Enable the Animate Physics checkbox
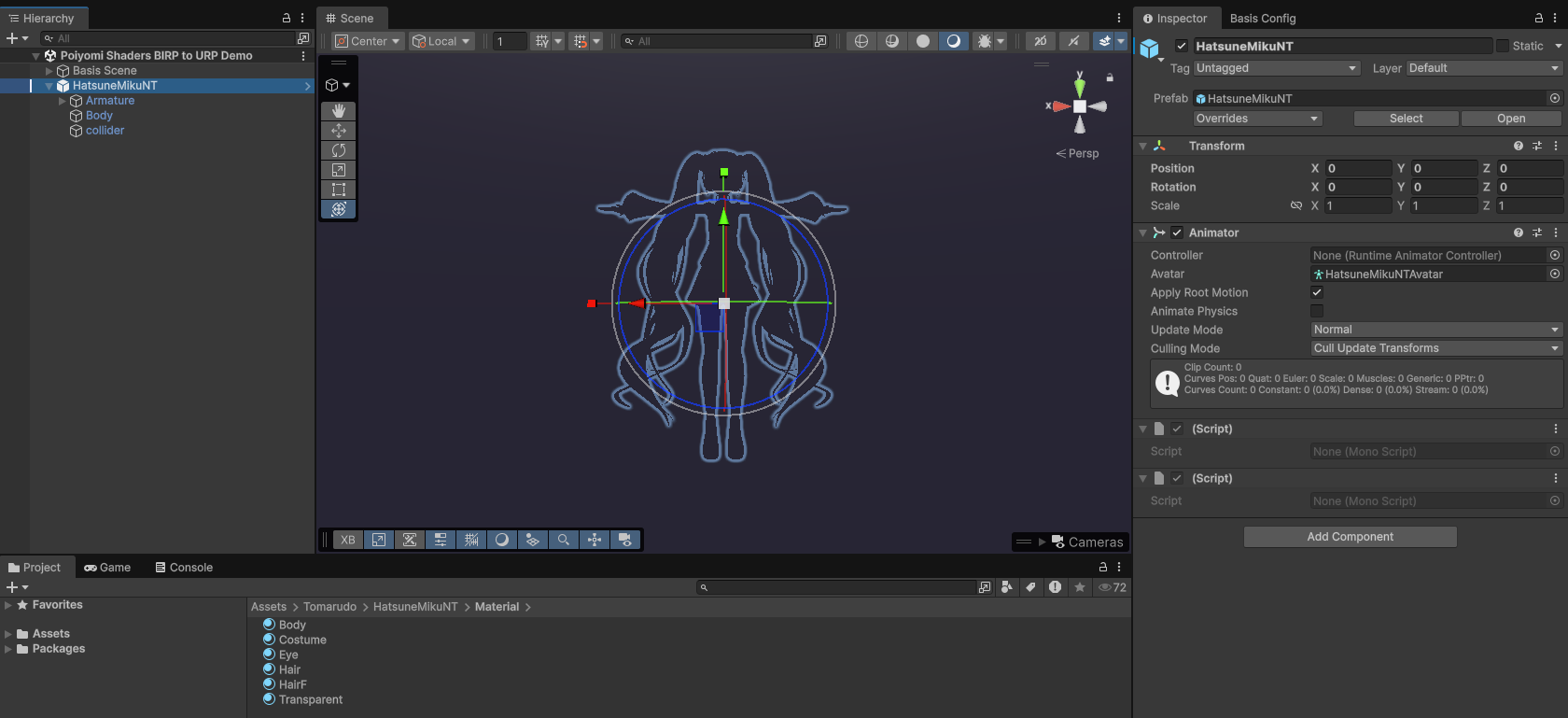 pyautogui.click(x=1317, y=311)
